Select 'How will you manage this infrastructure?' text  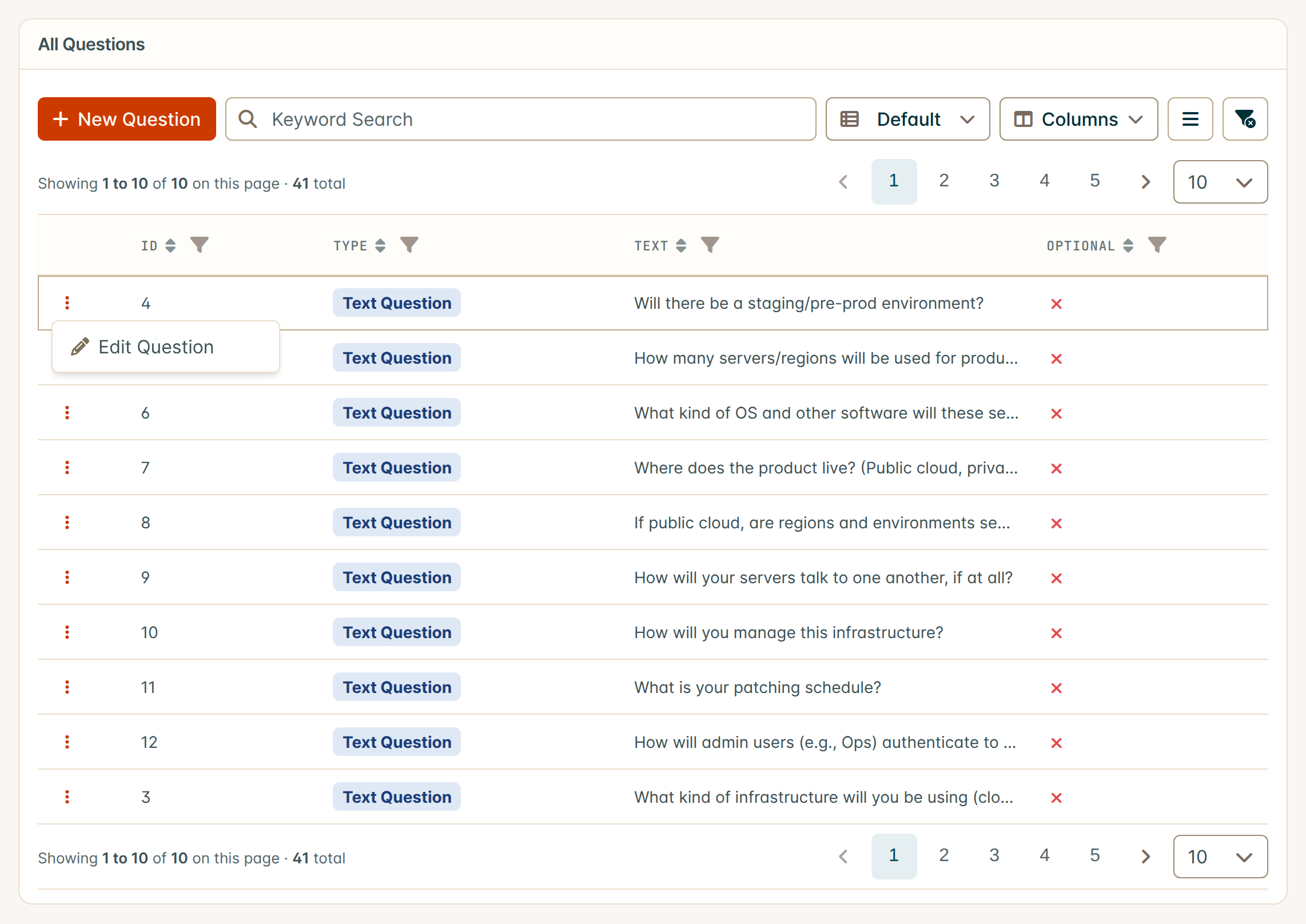click(789, 632)
